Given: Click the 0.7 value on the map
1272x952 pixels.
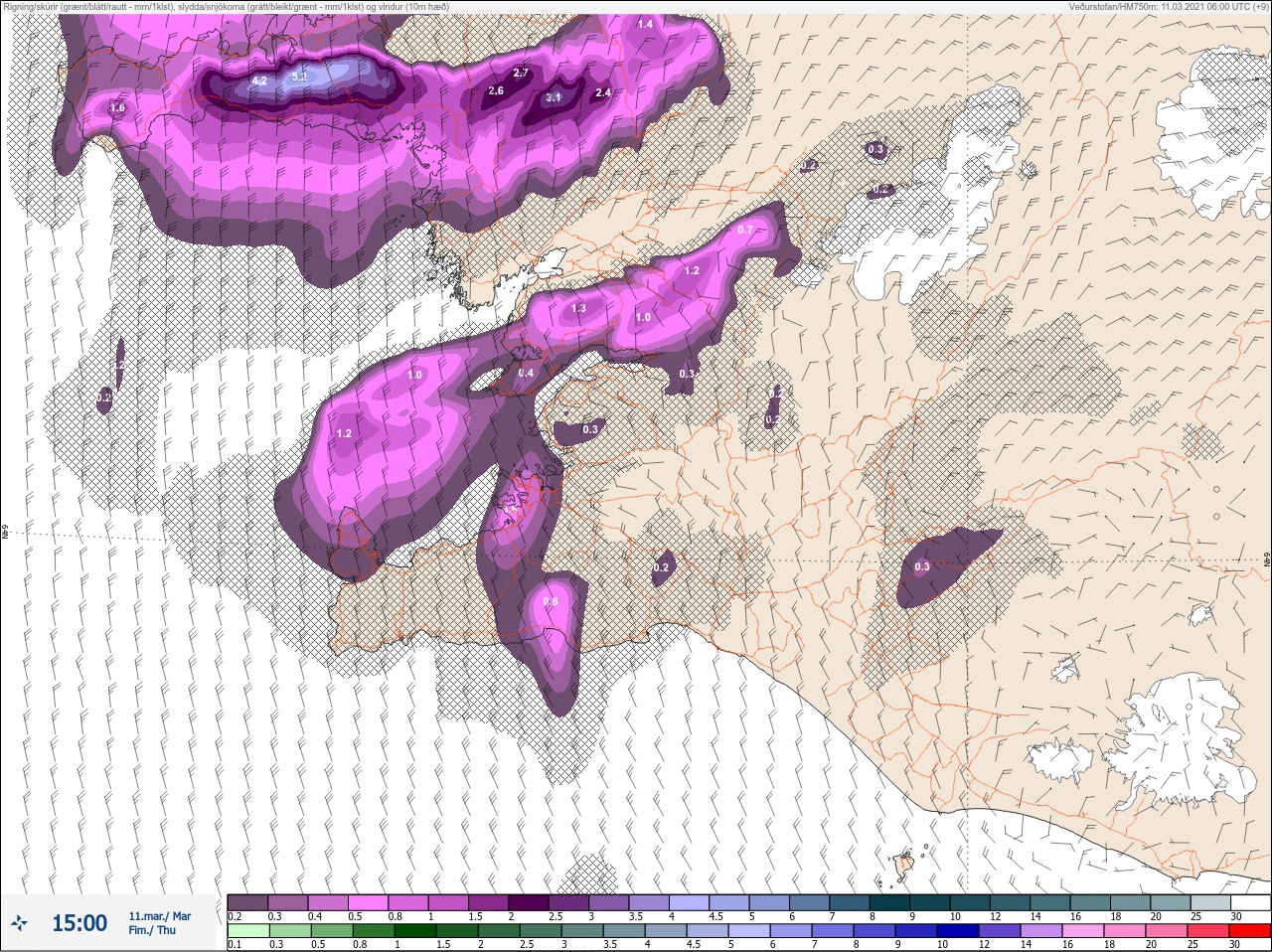Looking at the screenshot, I should [x=746, y=230].
